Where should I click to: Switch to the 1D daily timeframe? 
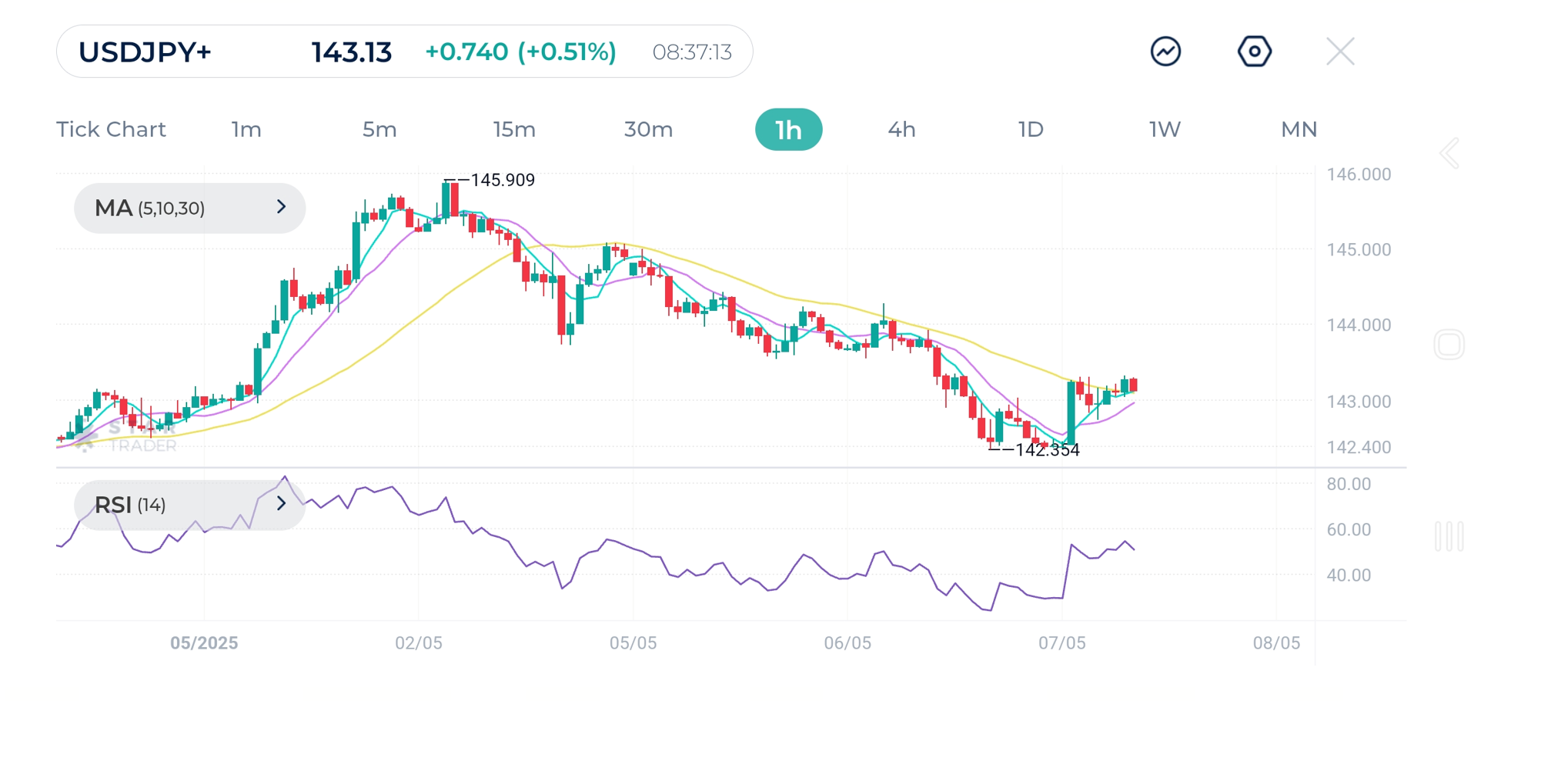point(1030,129)
